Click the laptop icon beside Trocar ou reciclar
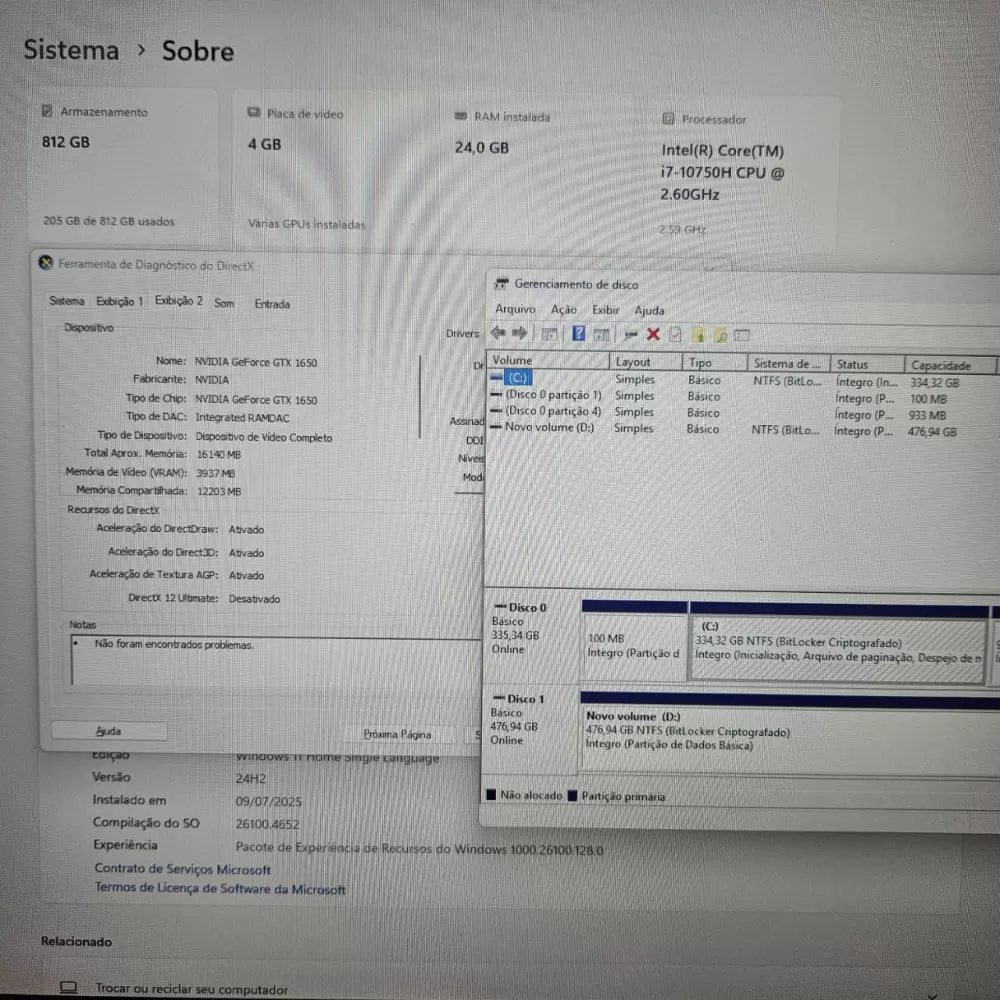The height and width of the screenshot is (1000, 1000). (x=68, y=987)
